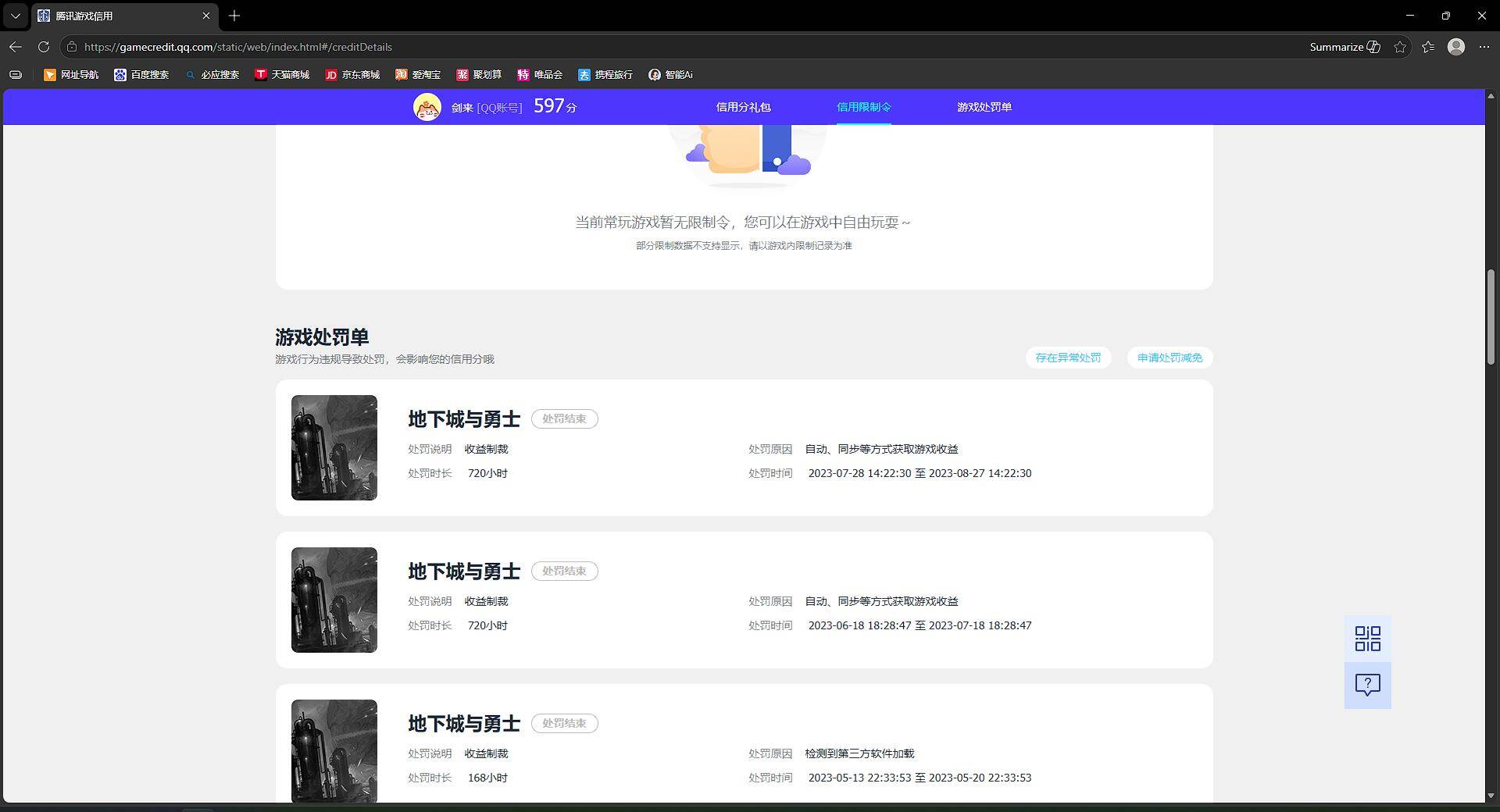This screenshot has width=1500, height=812.
Task: Open 爱淘宝 bookmark
Action: 418,75
